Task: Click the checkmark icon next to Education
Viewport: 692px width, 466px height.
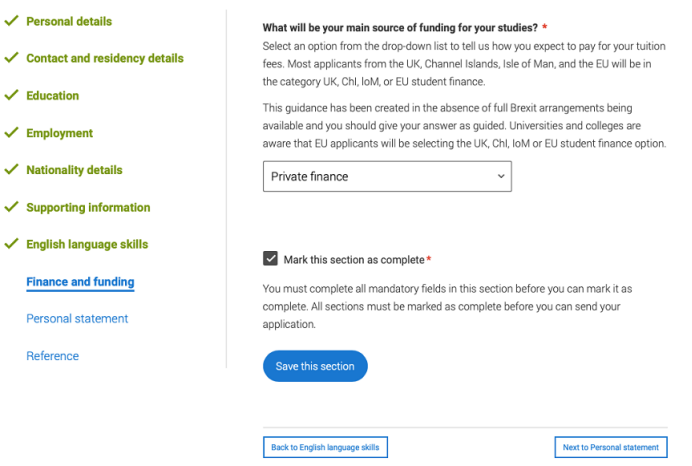Action: tap(11, 95)
